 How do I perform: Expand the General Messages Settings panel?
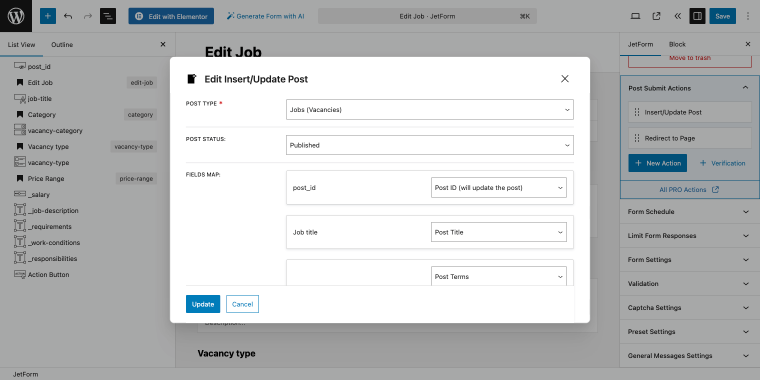[689, 356]
